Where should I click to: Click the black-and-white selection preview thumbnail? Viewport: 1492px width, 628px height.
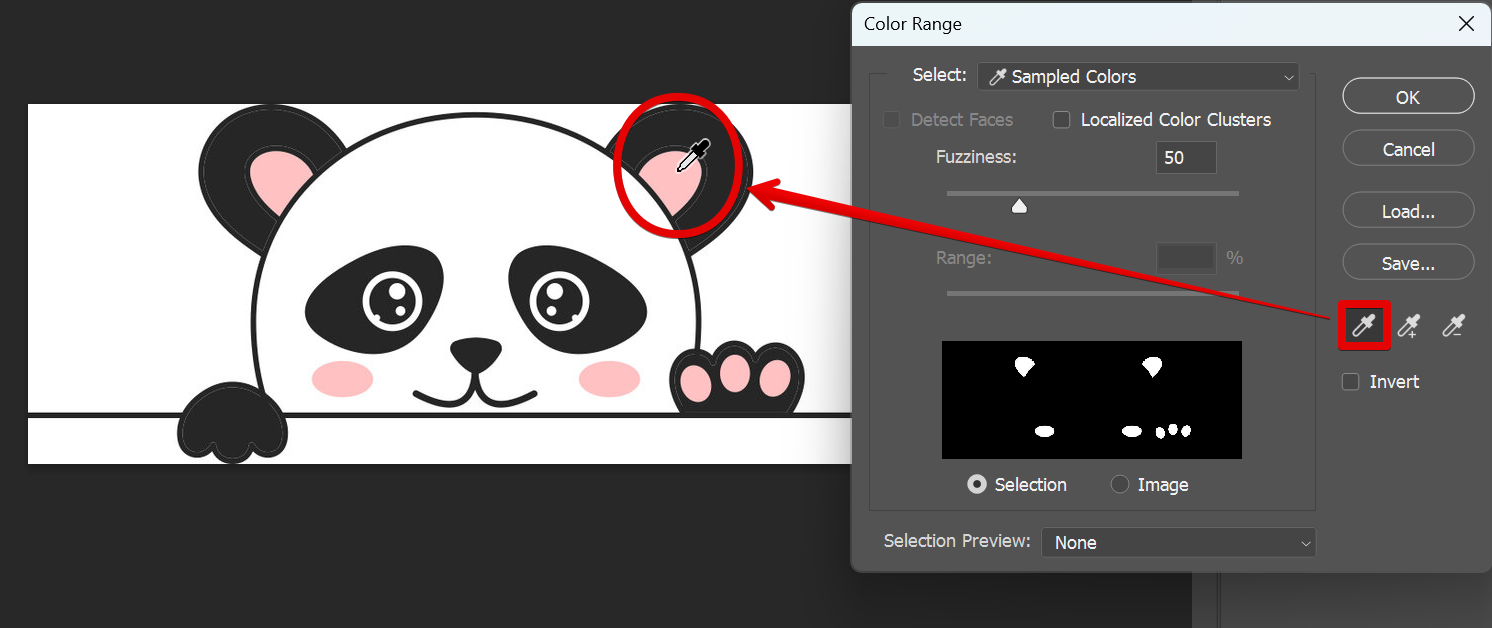point(1091,400)
